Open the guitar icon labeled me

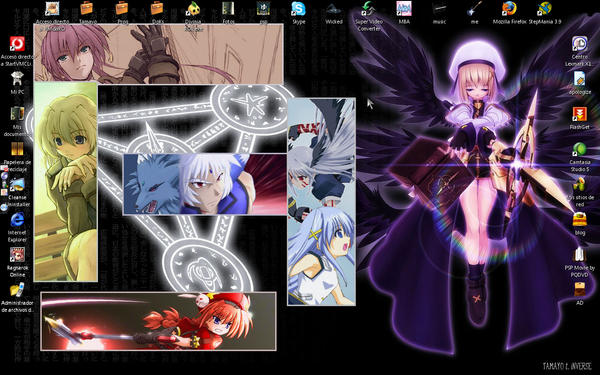[x=474, y=8]
